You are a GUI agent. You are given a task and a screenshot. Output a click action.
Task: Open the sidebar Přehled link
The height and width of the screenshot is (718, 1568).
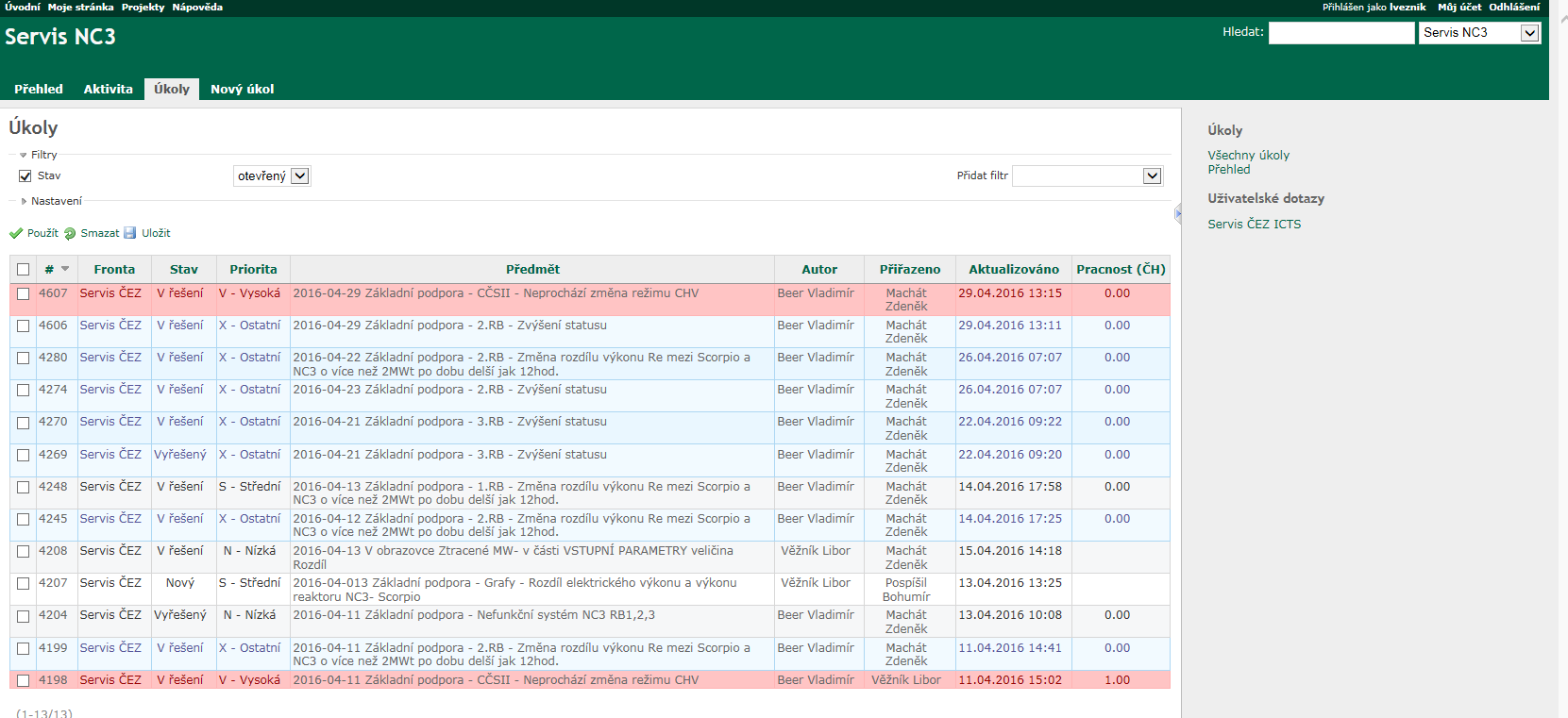pos(1228,170)
